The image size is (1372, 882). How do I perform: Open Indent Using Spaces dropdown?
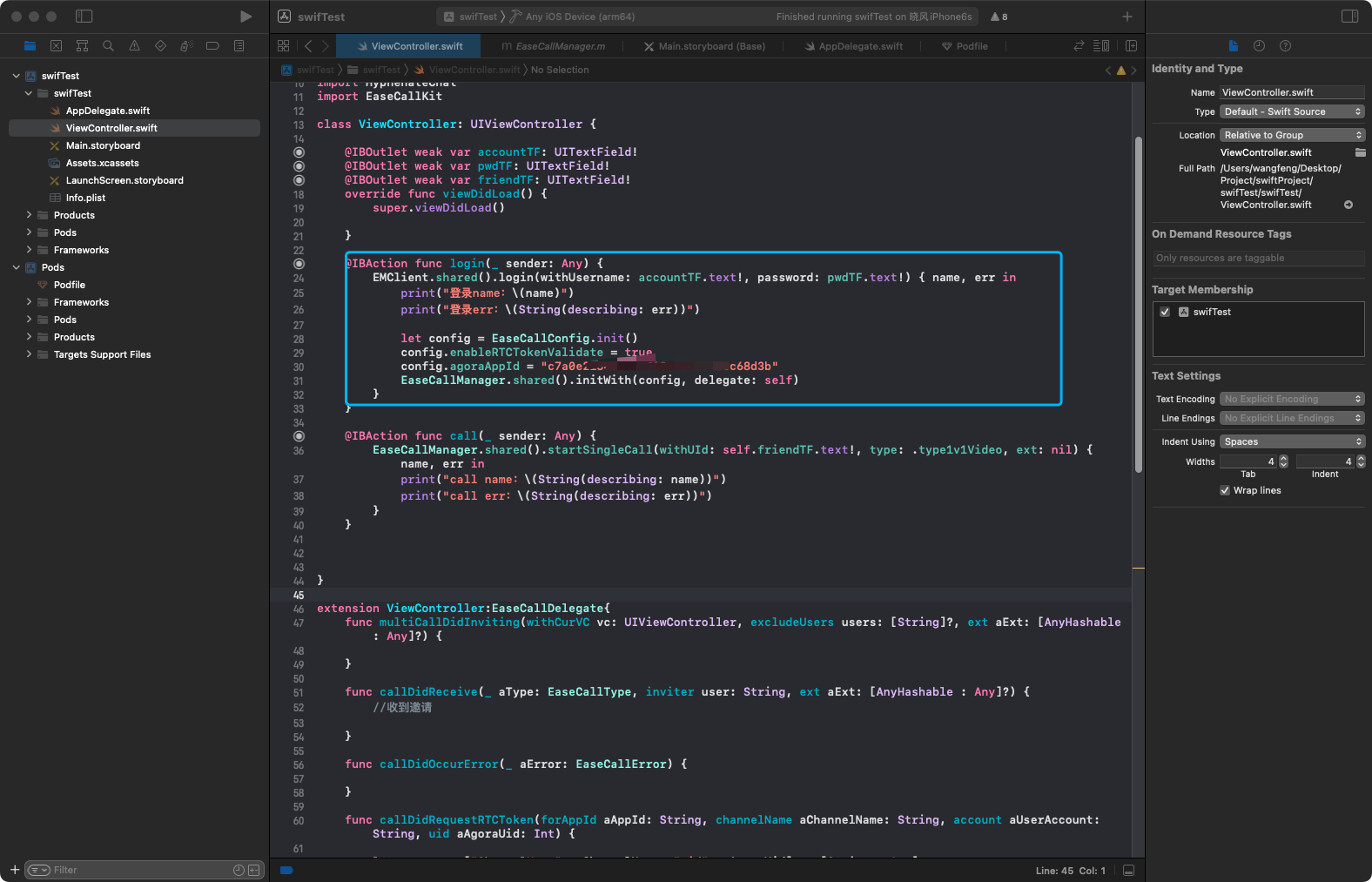pyautogui.click(x=1292, y=441)
